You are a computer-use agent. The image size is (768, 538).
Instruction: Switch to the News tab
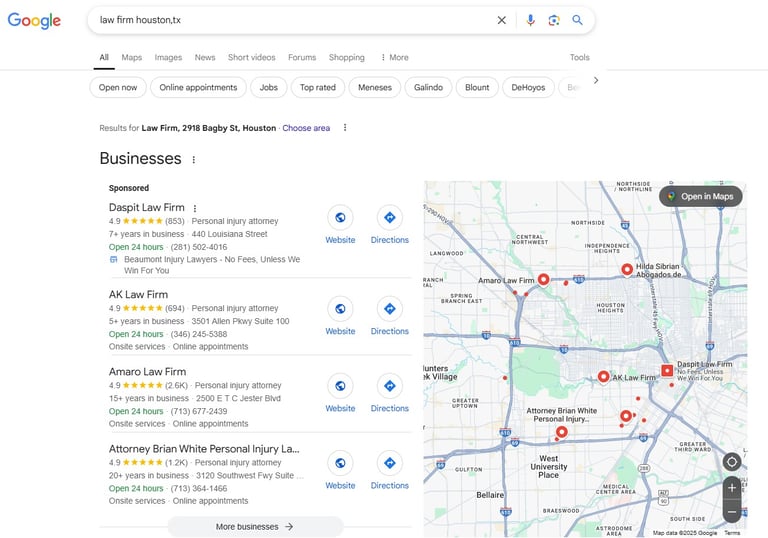[205, 57]
